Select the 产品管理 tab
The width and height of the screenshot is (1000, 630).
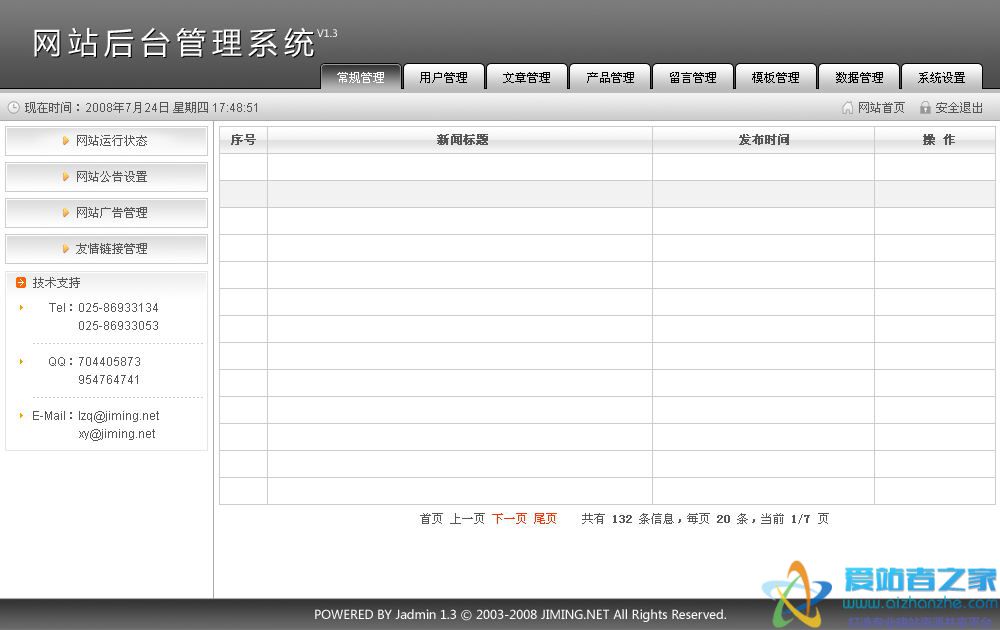(x=610, y=78)
